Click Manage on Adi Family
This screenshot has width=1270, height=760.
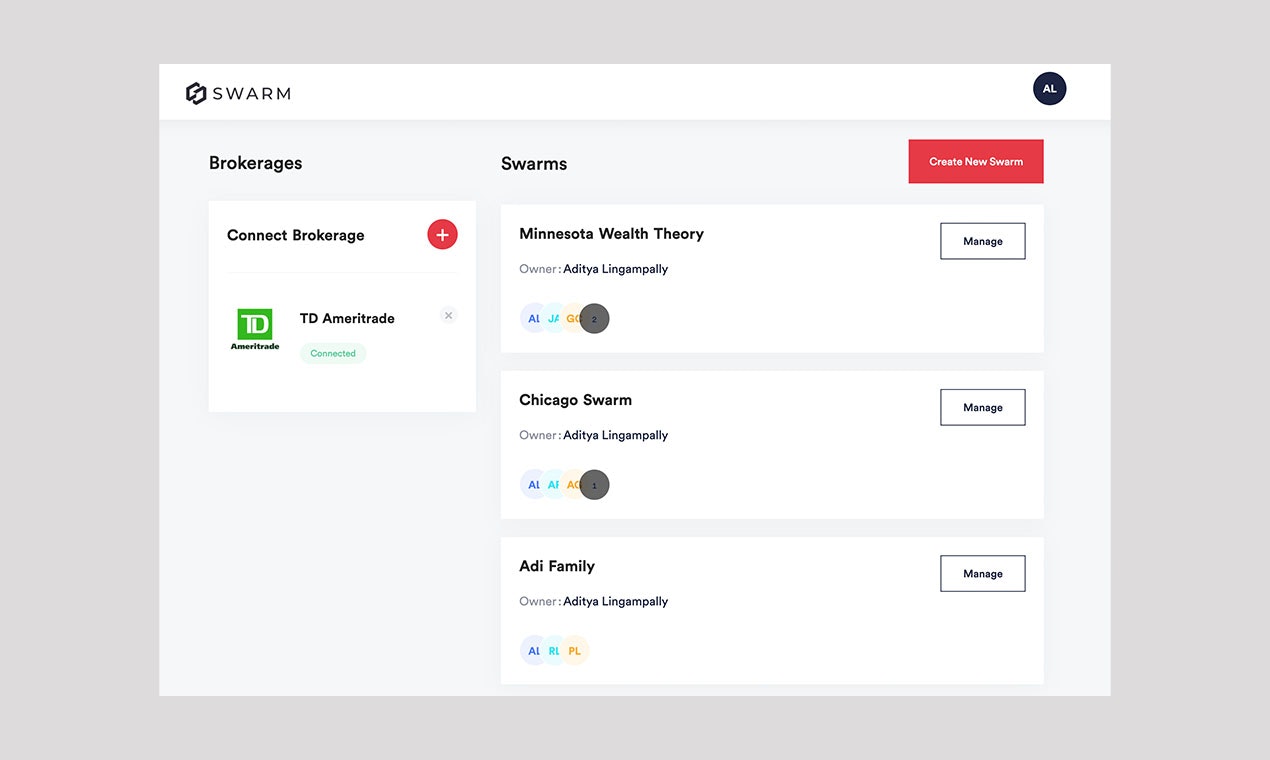[982, 573]
